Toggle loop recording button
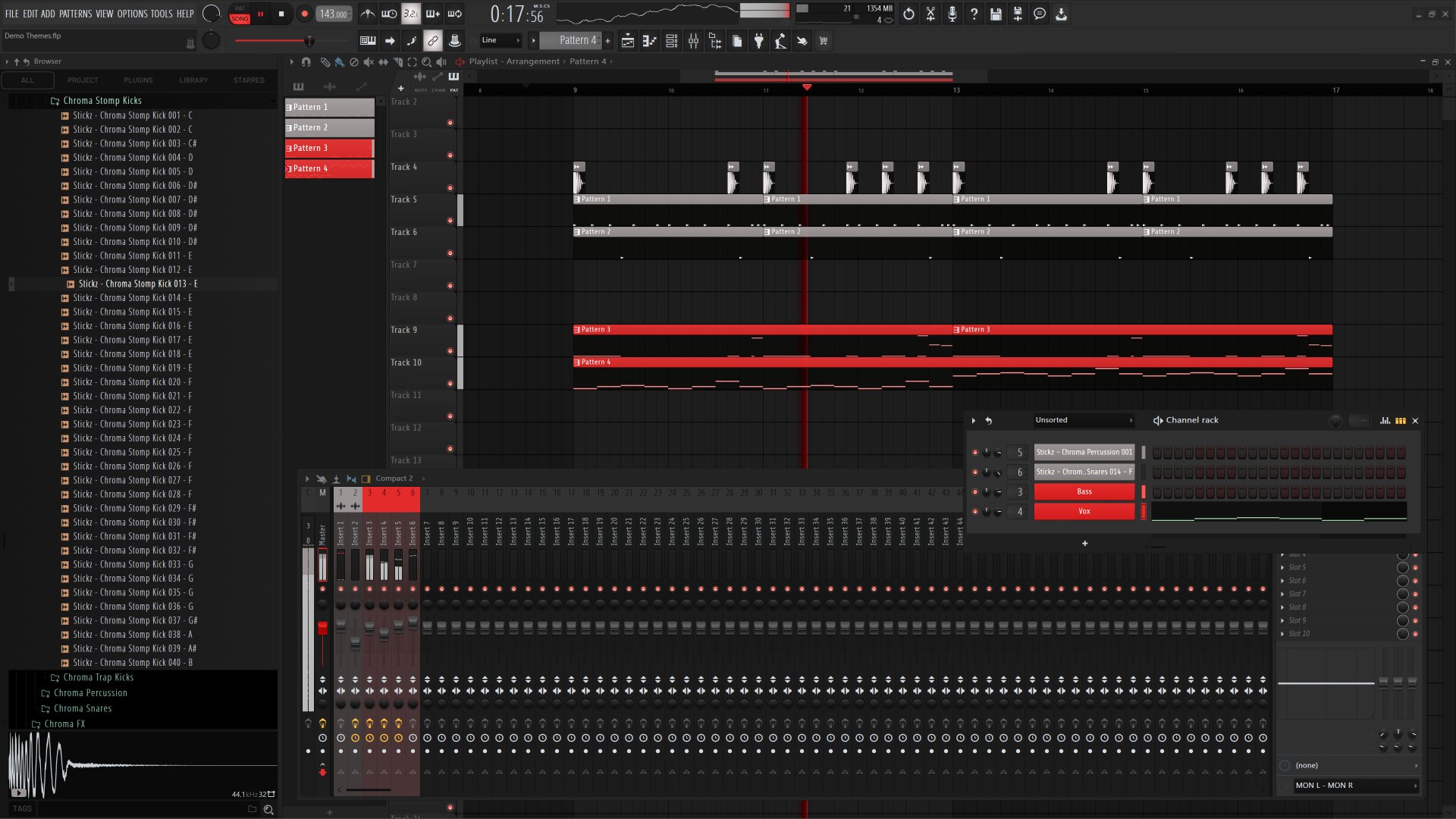Screen dimensions: 1456x819 [x=455, y=14]
